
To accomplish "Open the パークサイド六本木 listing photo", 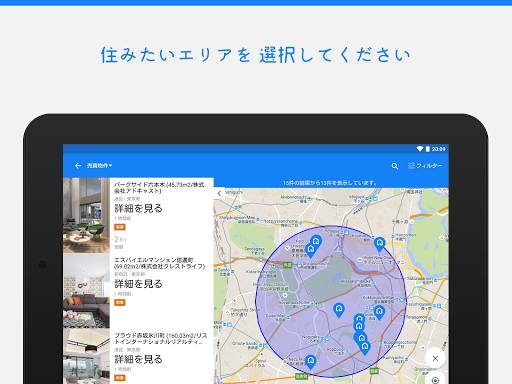I will click(86, 215).
